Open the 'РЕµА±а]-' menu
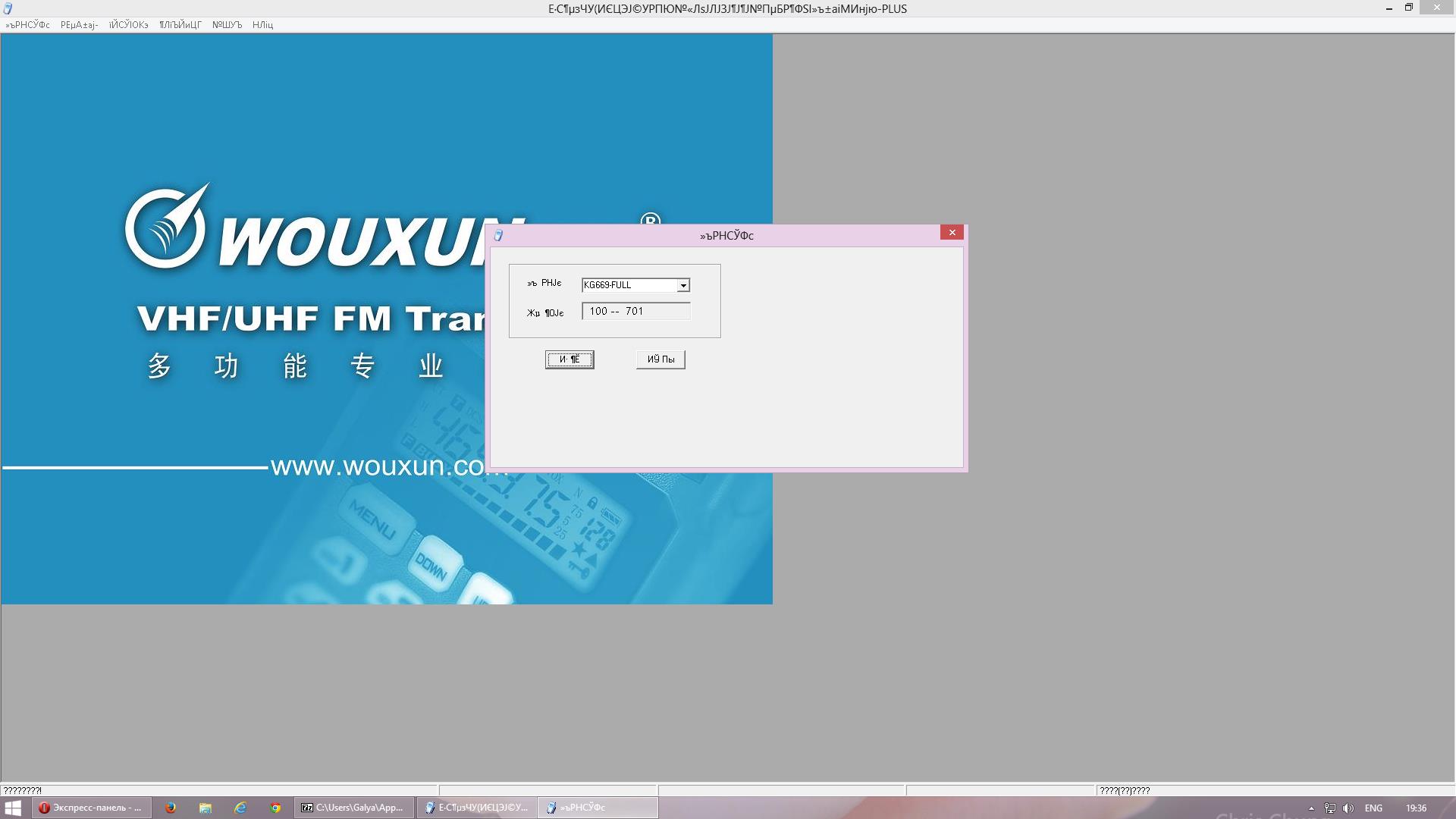Screen dimensions: 1456x819 click(80, 25)
